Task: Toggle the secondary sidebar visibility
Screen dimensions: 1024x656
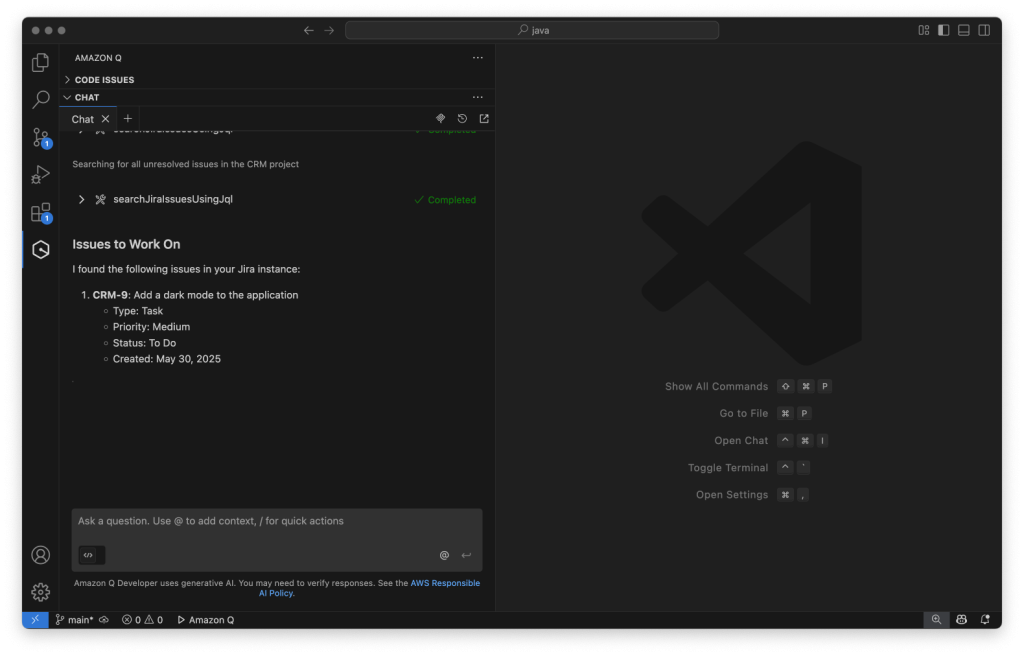Action: pyautogui.click(x=984, y=30)
